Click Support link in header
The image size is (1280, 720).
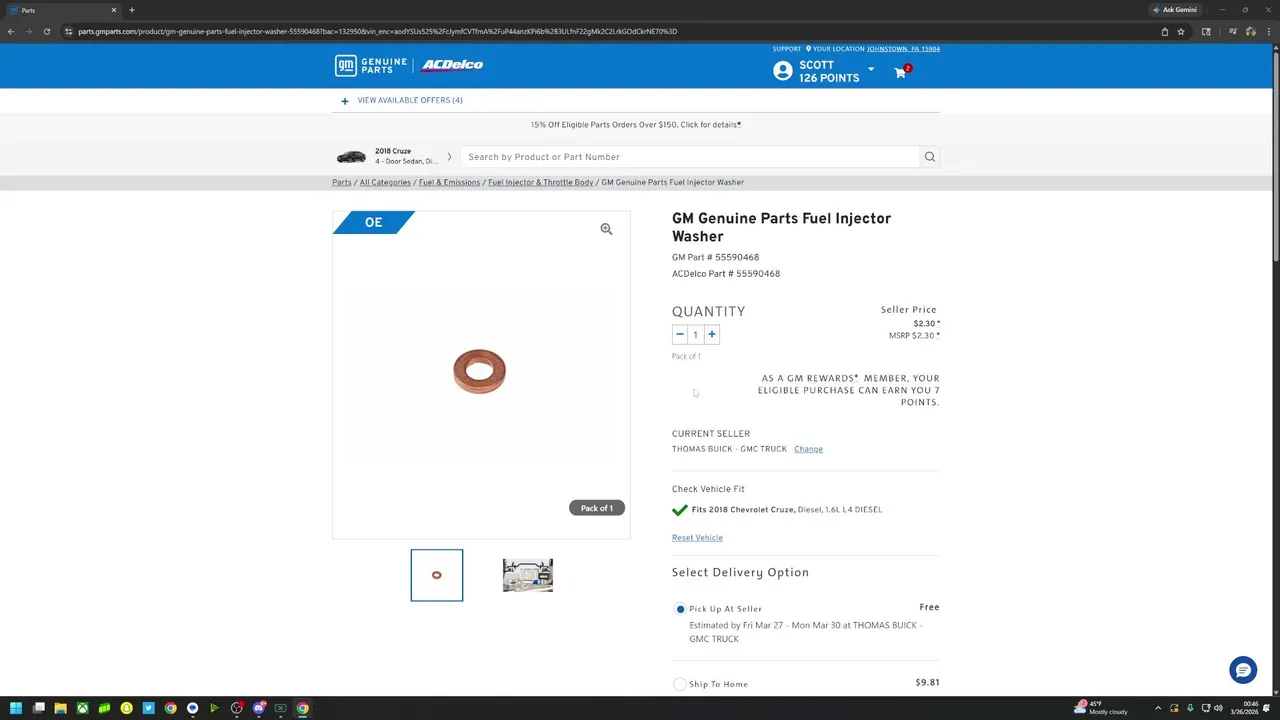click(x=787, y=49)
